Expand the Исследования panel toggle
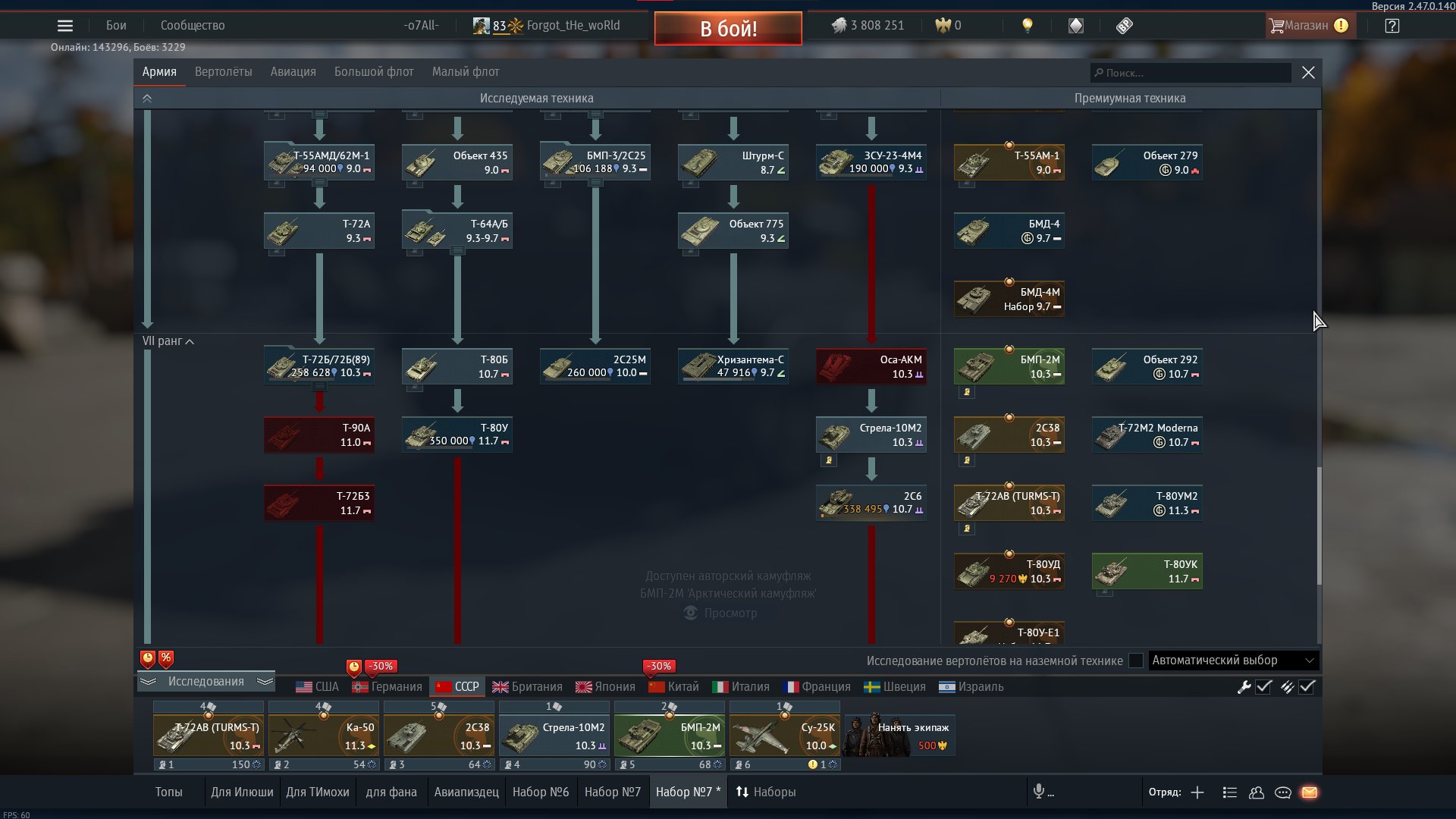1456x819 pixels. point(206,682)
